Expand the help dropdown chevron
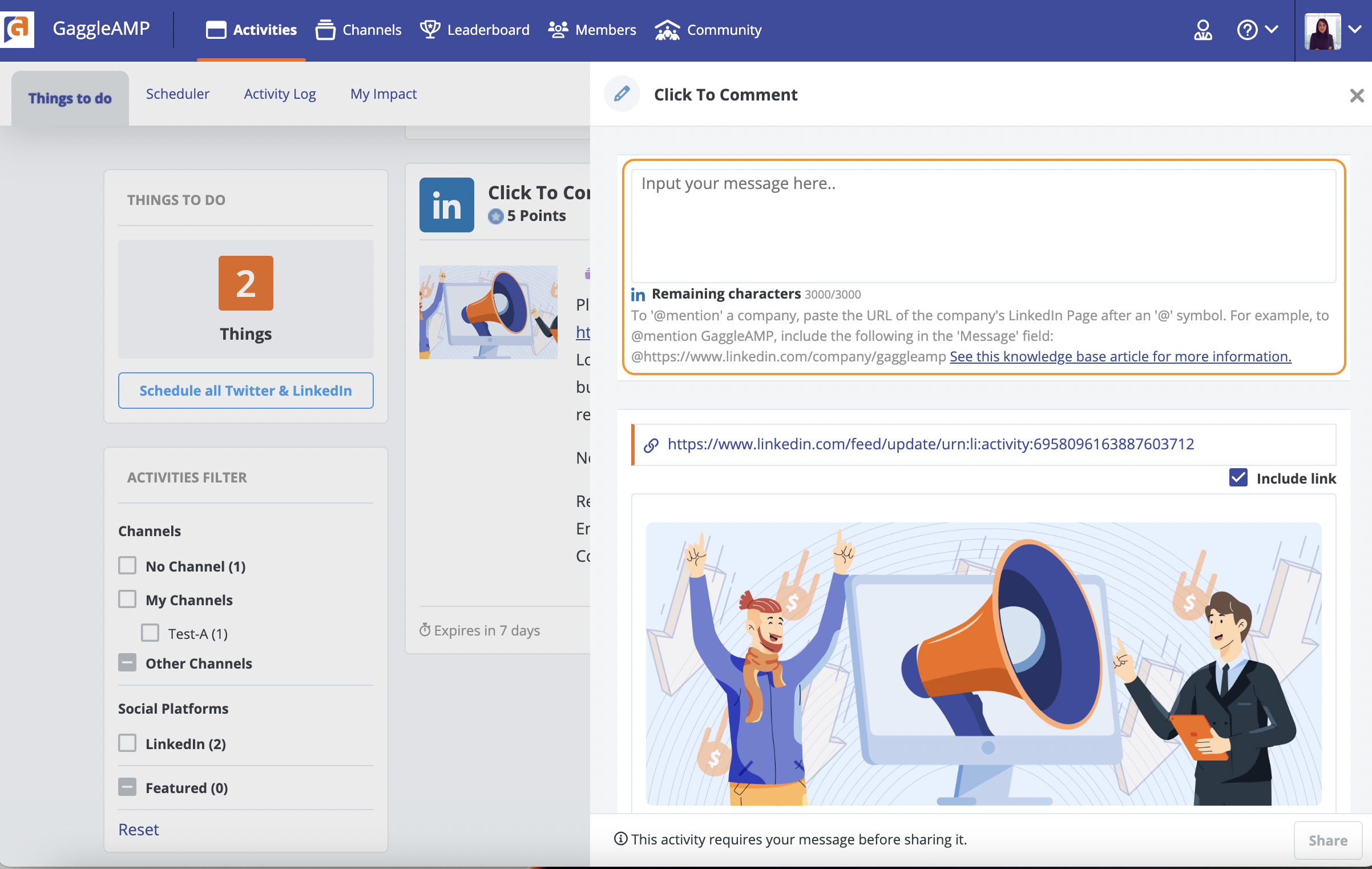Image resolution: width=1372 pixels, height=869 pixels. [x=1271, y=29]
